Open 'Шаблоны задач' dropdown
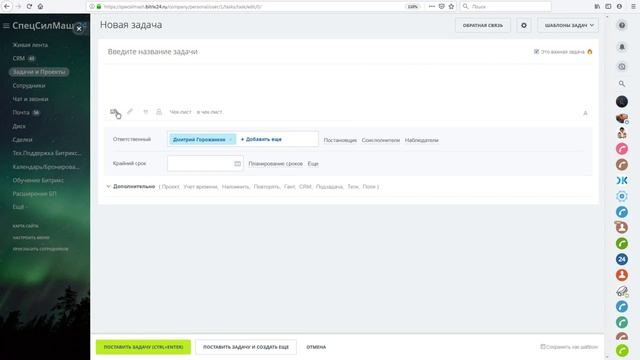The width and height of the screenshot is (640, 360). tap(568, 25)
